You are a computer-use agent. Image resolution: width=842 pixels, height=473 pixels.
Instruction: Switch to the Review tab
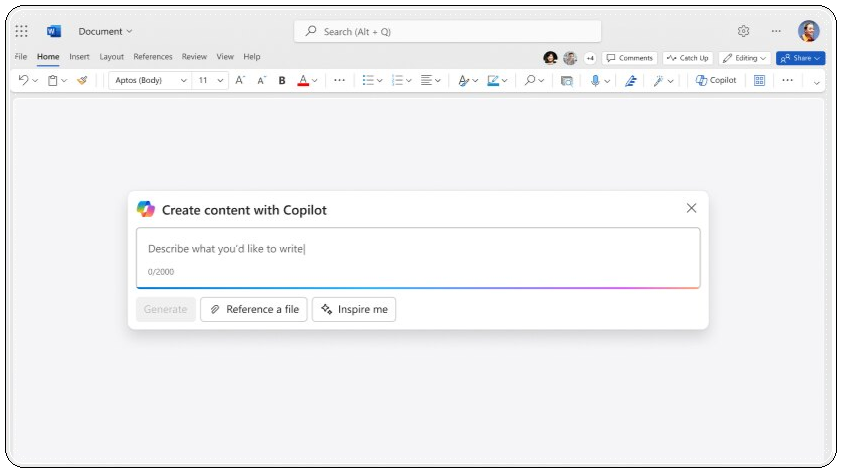[194, 56]
